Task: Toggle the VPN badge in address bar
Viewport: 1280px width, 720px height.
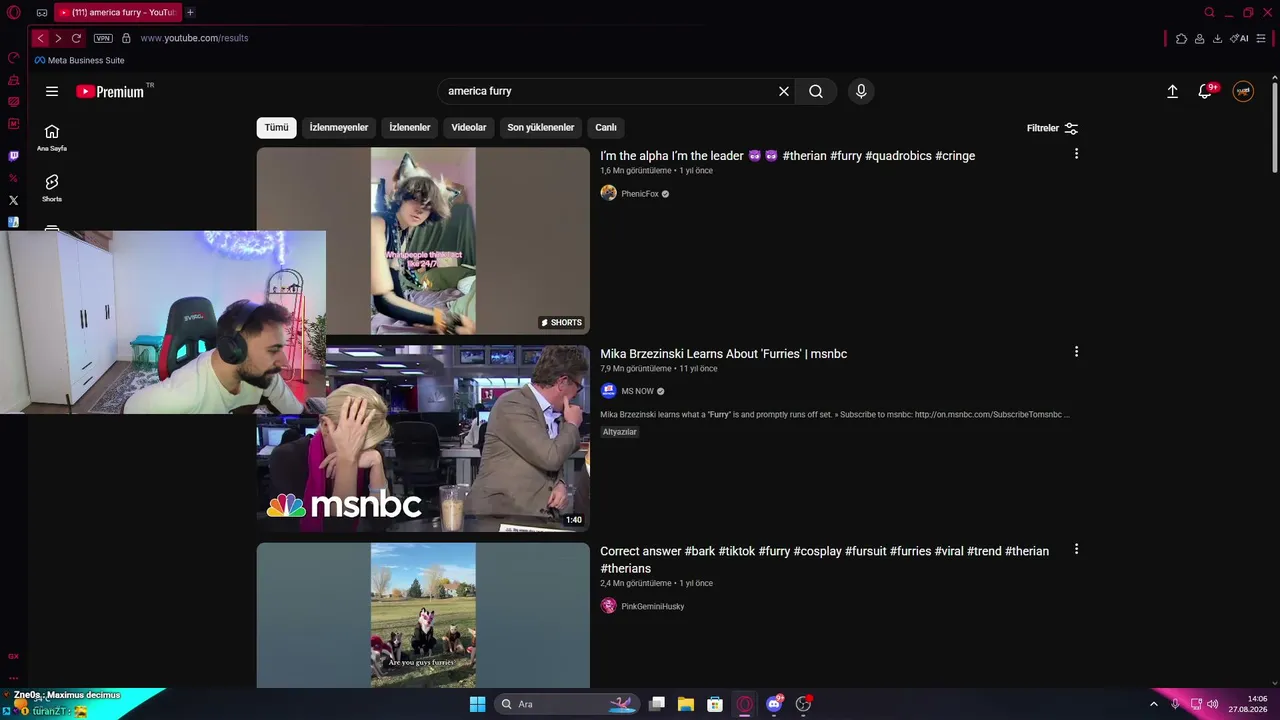Action: (x=103, y=38)
